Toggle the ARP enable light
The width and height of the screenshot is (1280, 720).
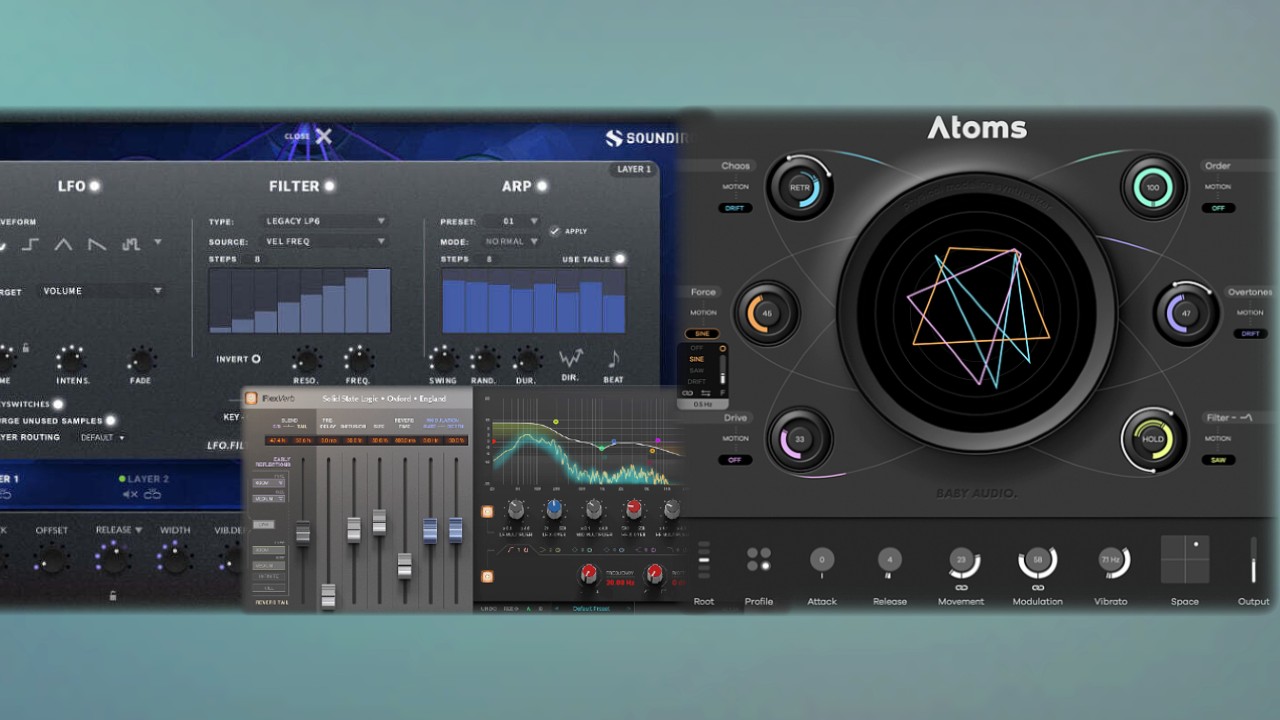coord(542,186)
